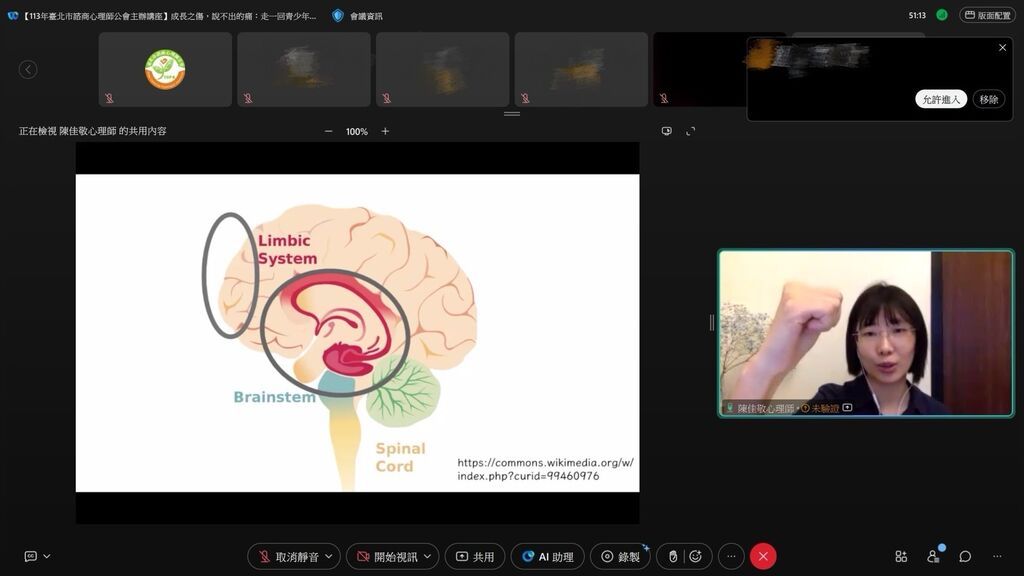Go to previous participants page arrow
This screenshot has width=1024, height=576.
tap(28, 69)
